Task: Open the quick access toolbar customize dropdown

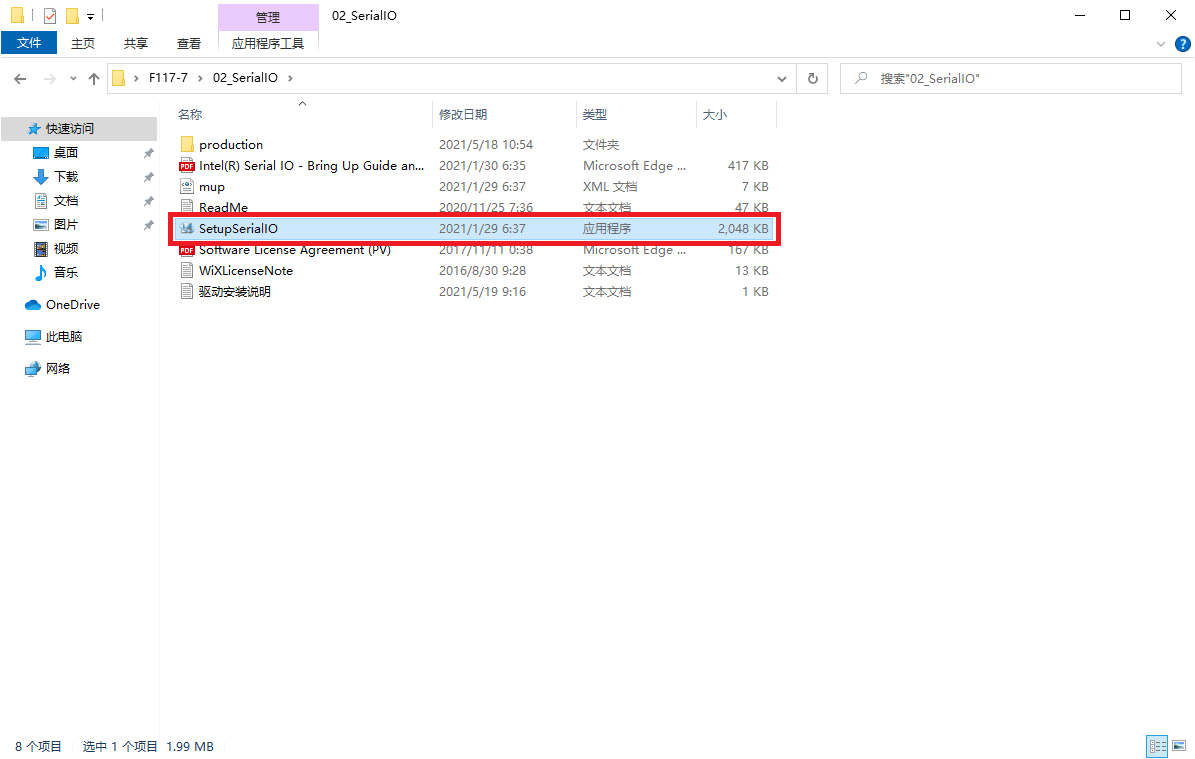Action: tap(90, 16)
